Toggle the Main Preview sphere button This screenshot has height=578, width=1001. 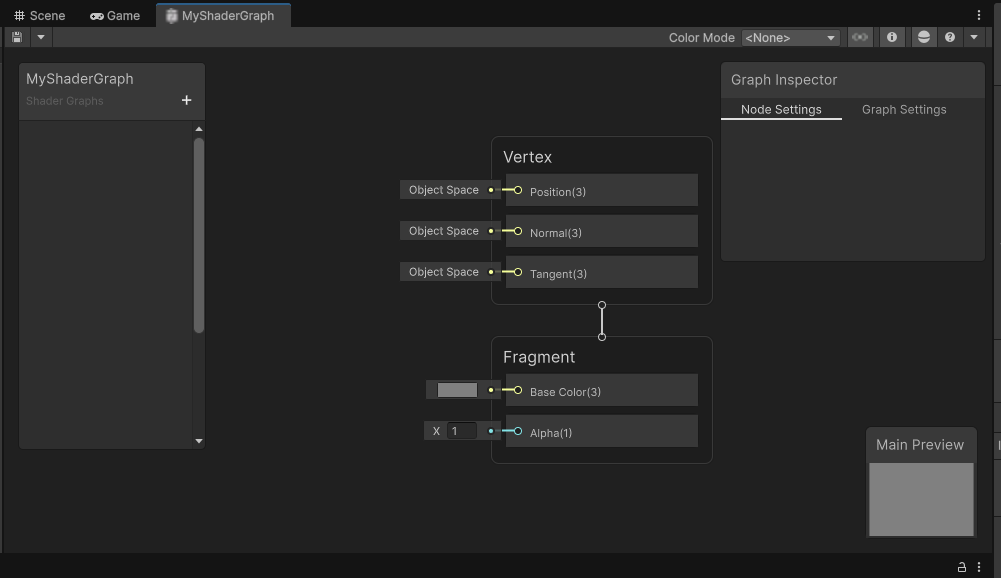pyautogui.click(x=924, y=37)
